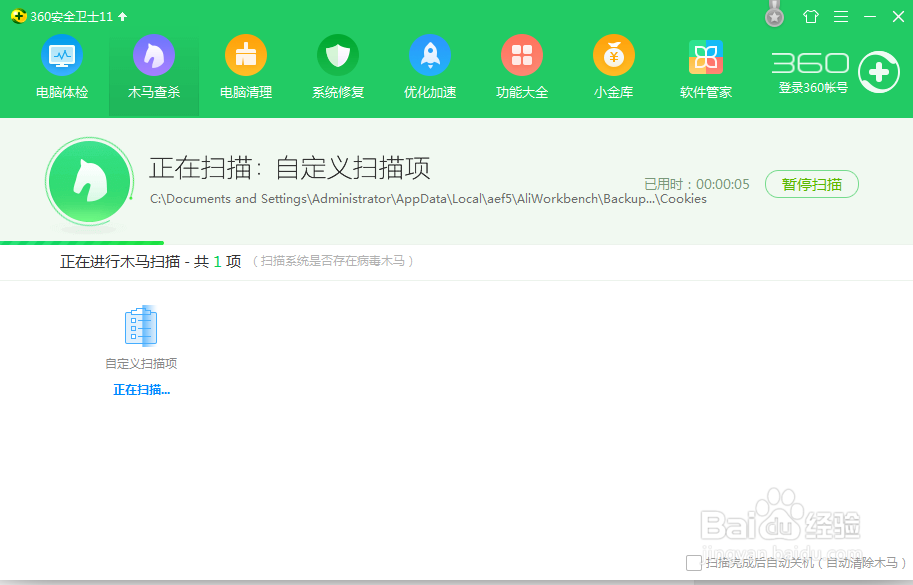Minimize the 360 window
913x585 pixels.
[870, 17]
